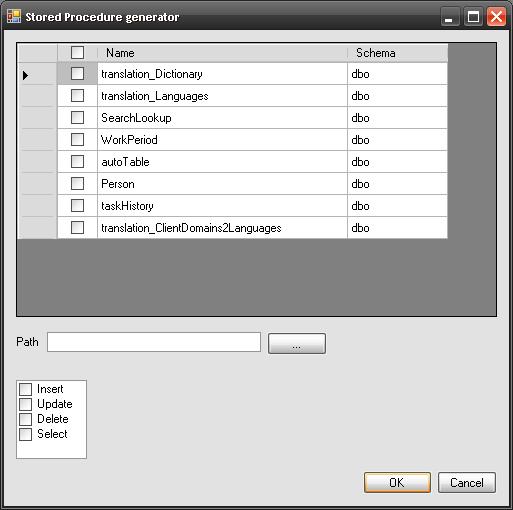This screenshot has height=510, width=513.
Task: Tick the WorkPeriod table checkbox
Action: pyautogui.click(x=77, y=140)
